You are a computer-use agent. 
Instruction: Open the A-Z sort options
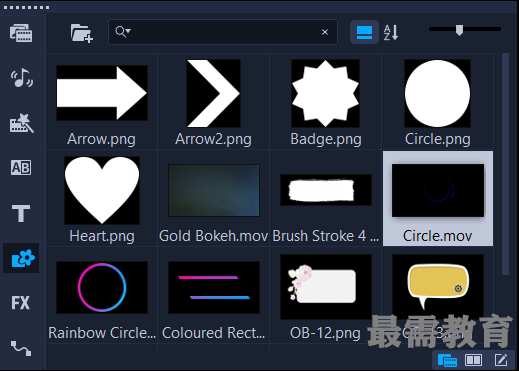tap(391, 32)
